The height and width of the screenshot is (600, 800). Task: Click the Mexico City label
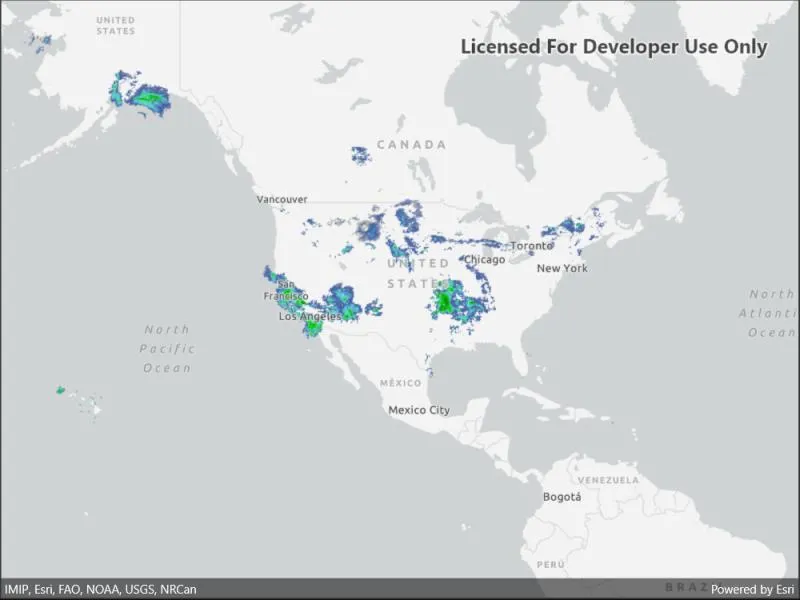click(419, 410)
